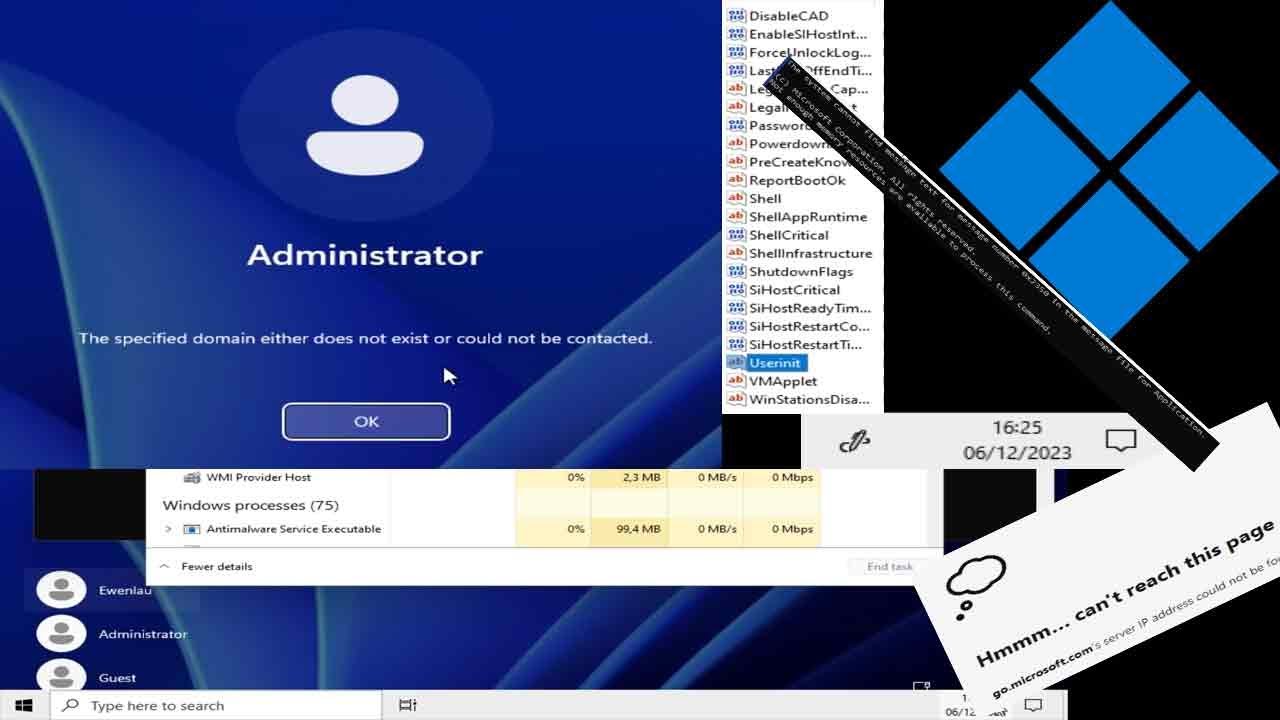Open the notification center on the taskbar
Image resolution: width=1280 pixels, height=720 pixels.
[x=1034, y=705]
